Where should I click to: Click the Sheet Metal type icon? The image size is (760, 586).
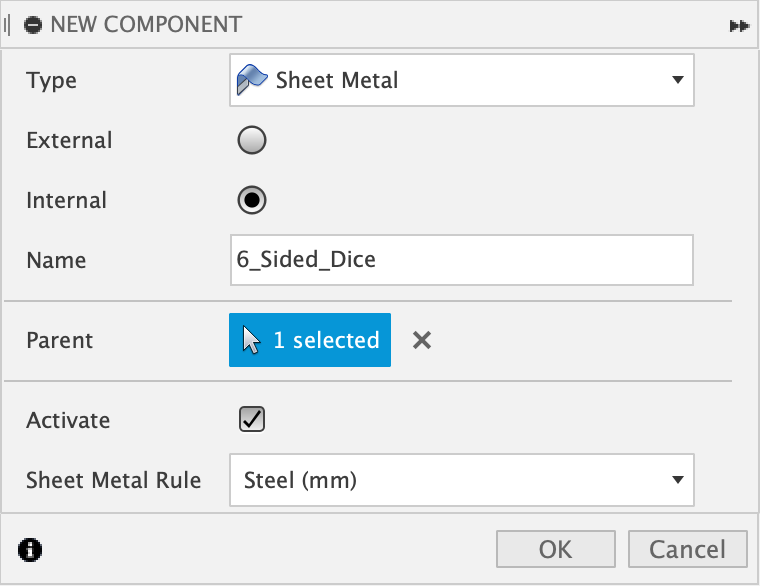click(252, 80)
